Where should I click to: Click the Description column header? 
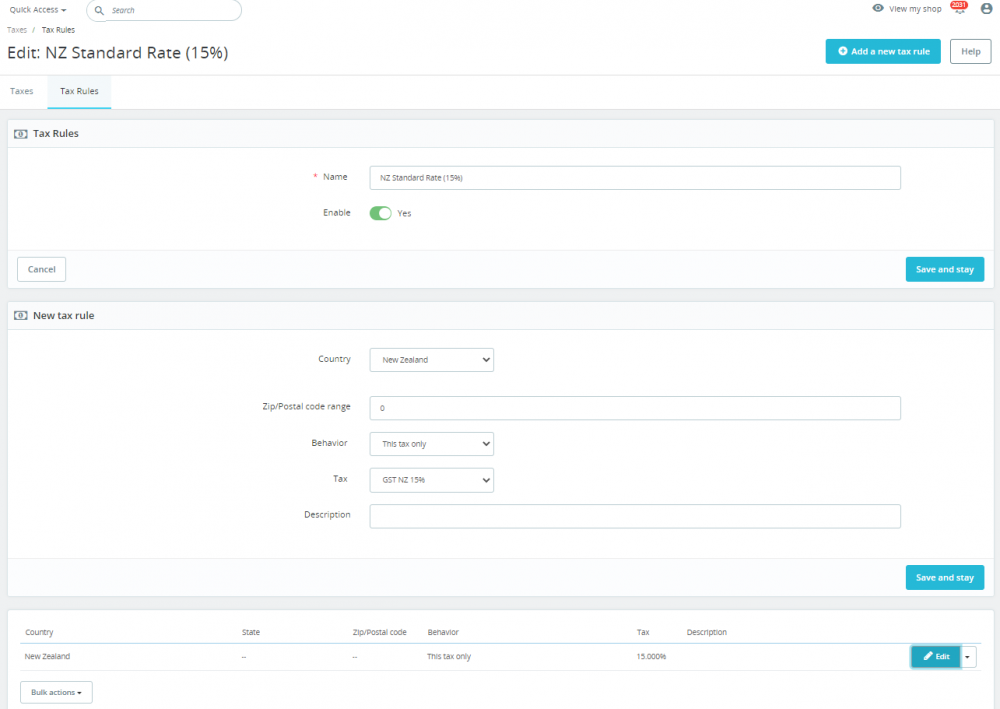click(x=707, y=632)
